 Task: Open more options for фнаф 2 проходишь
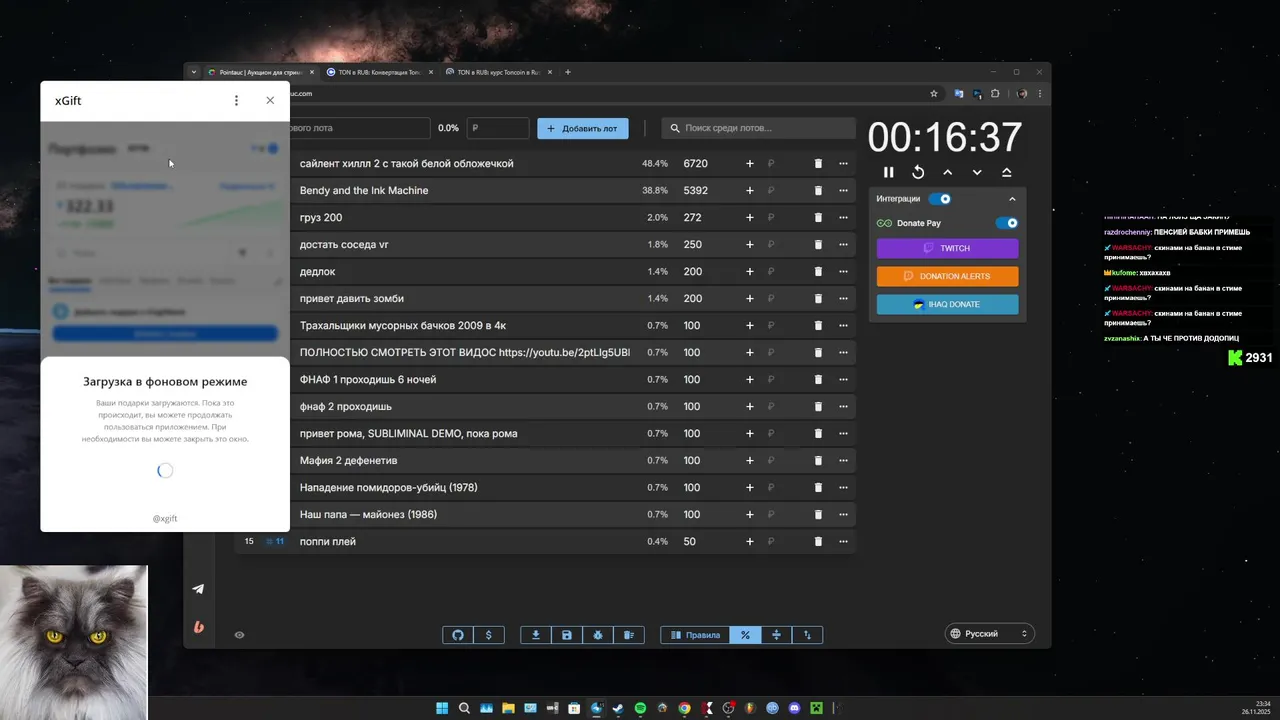tap(843, 406)
